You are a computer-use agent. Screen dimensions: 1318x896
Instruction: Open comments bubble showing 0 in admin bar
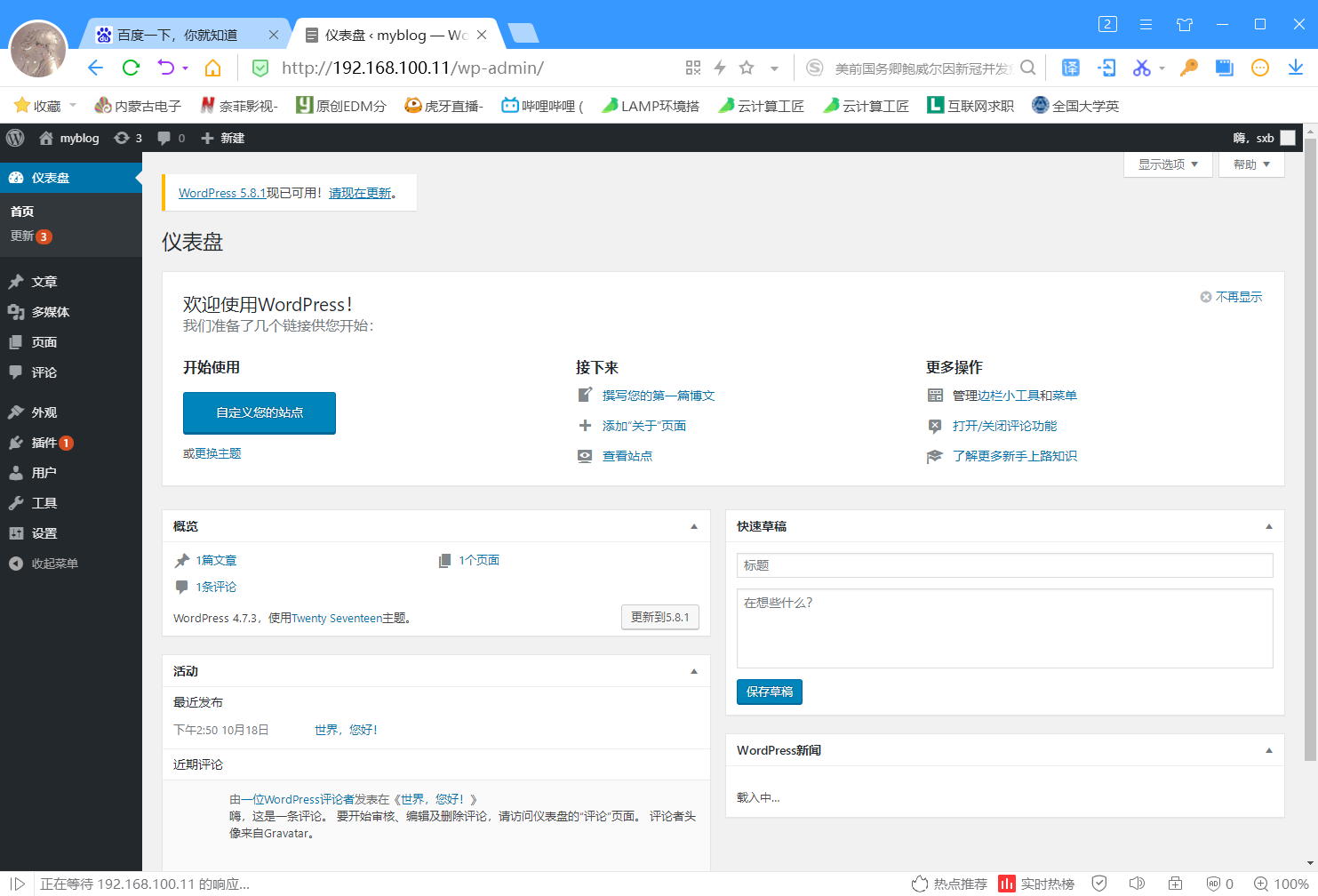click(172, 138)
